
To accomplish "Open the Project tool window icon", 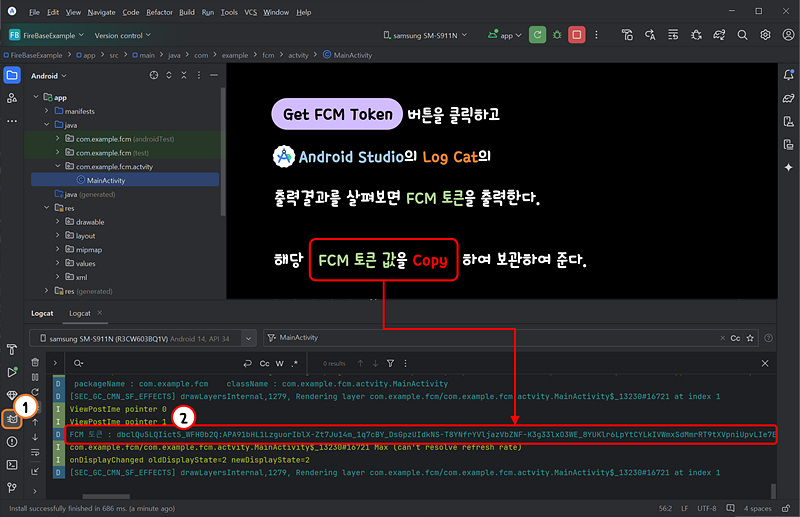I will [12, 75].
